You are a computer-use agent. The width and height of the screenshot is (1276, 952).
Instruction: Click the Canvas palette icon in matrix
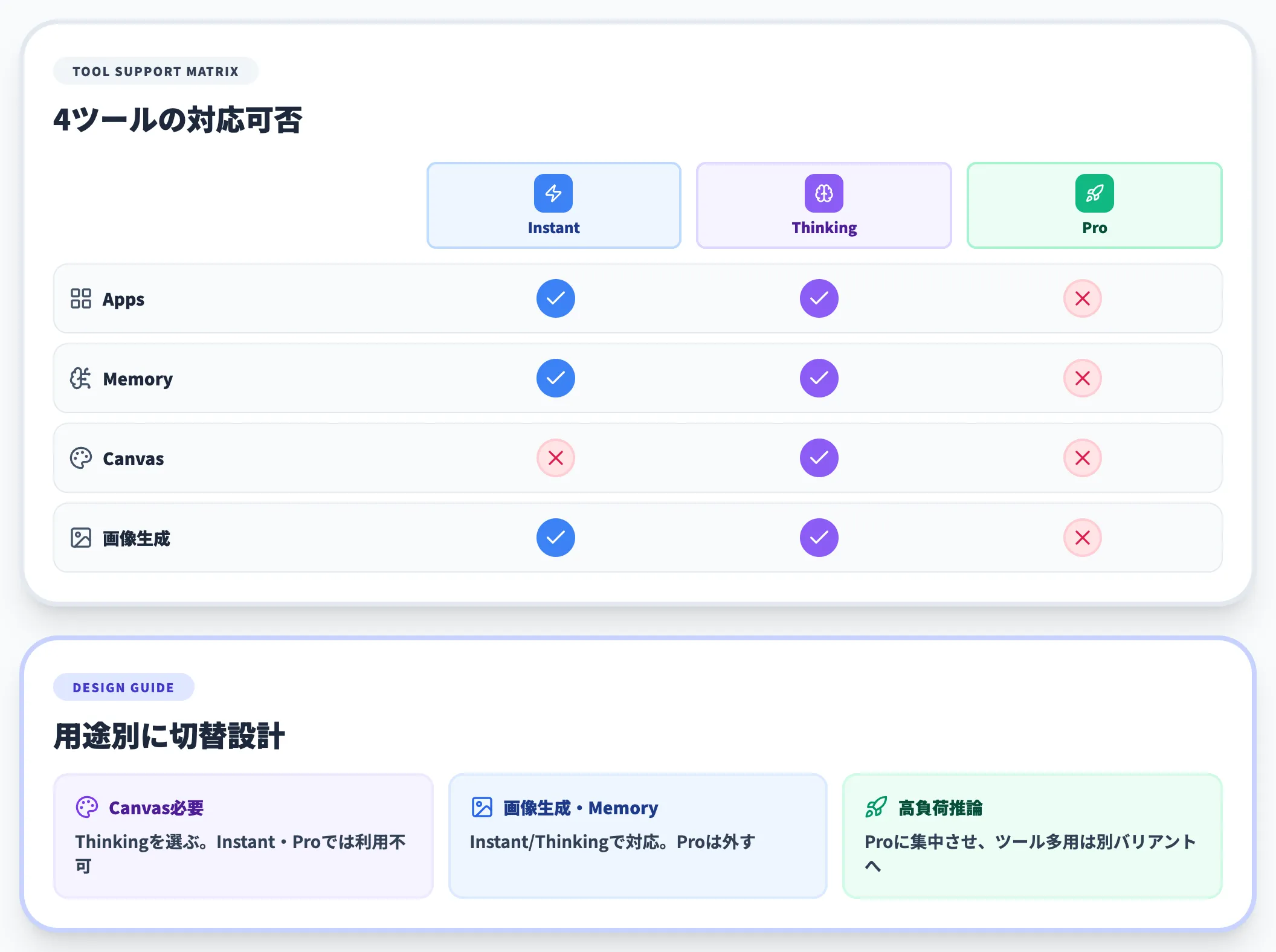(81, 458)
